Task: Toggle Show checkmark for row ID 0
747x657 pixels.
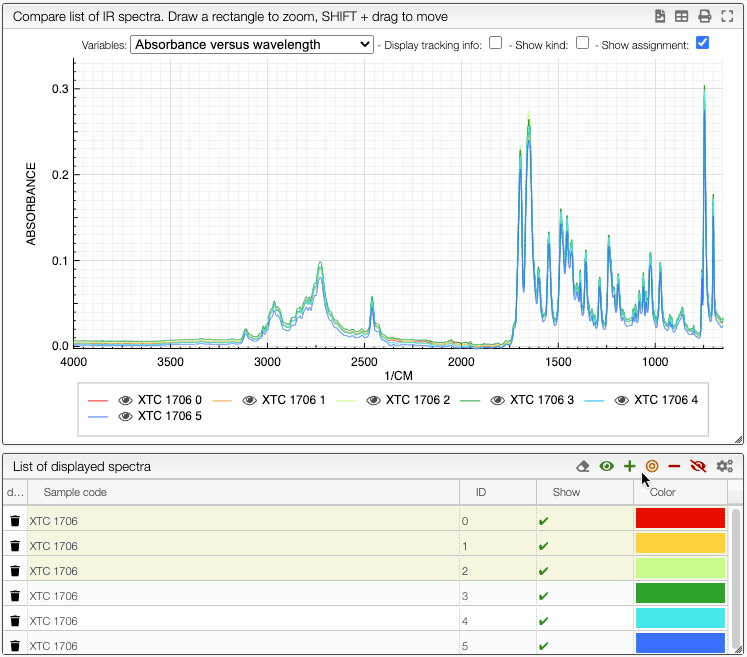Action: 543,521
